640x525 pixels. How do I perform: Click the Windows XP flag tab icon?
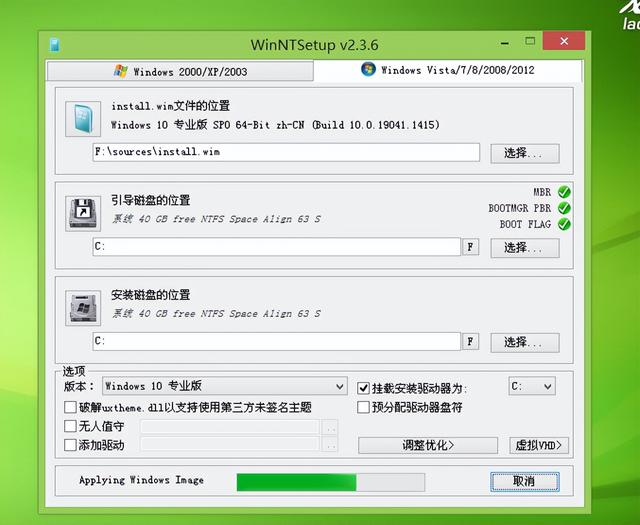tap(120, 71)
